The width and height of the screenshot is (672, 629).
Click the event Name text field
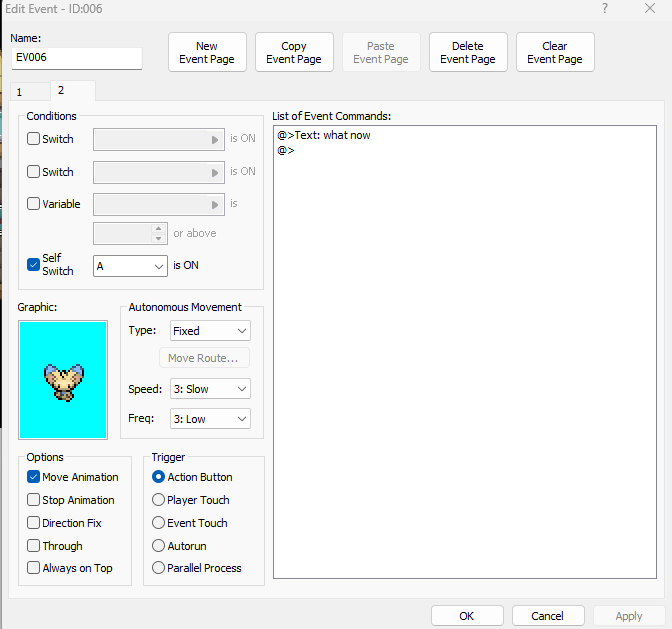click(x=76, y=58)
